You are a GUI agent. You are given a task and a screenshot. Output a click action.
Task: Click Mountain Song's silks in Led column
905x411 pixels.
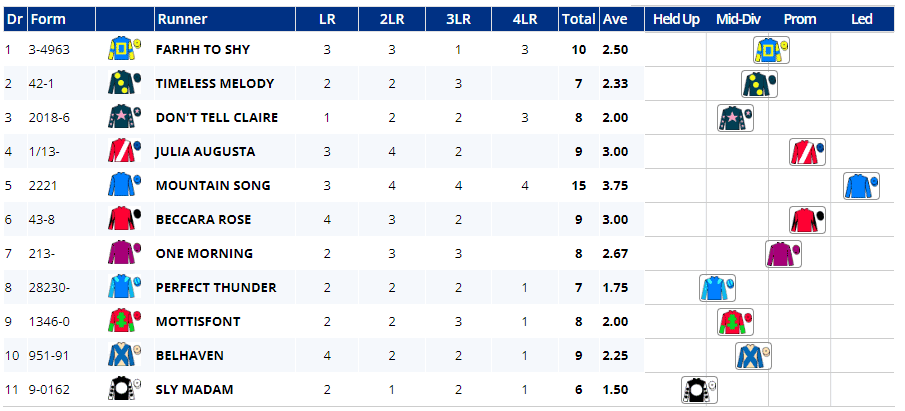(x=859, y=186)
